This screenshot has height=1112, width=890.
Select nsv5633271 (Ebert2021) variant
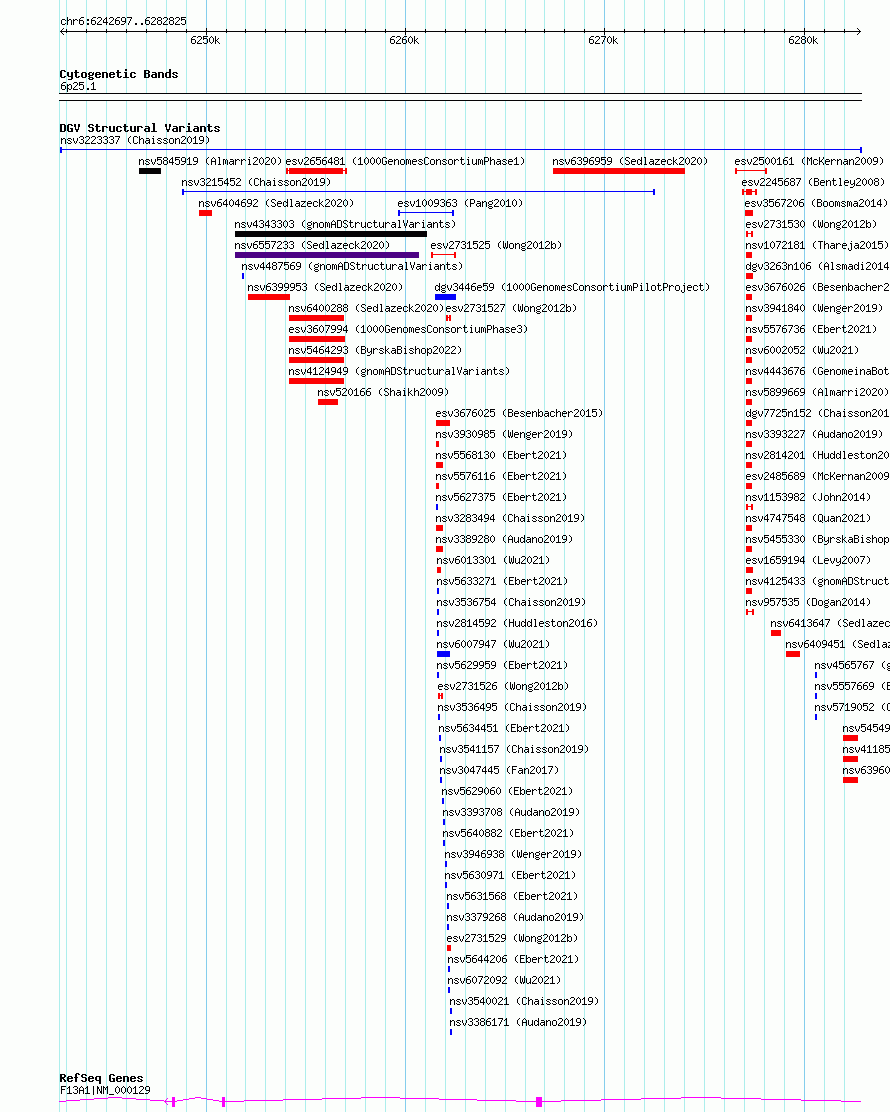click(502, 582)
